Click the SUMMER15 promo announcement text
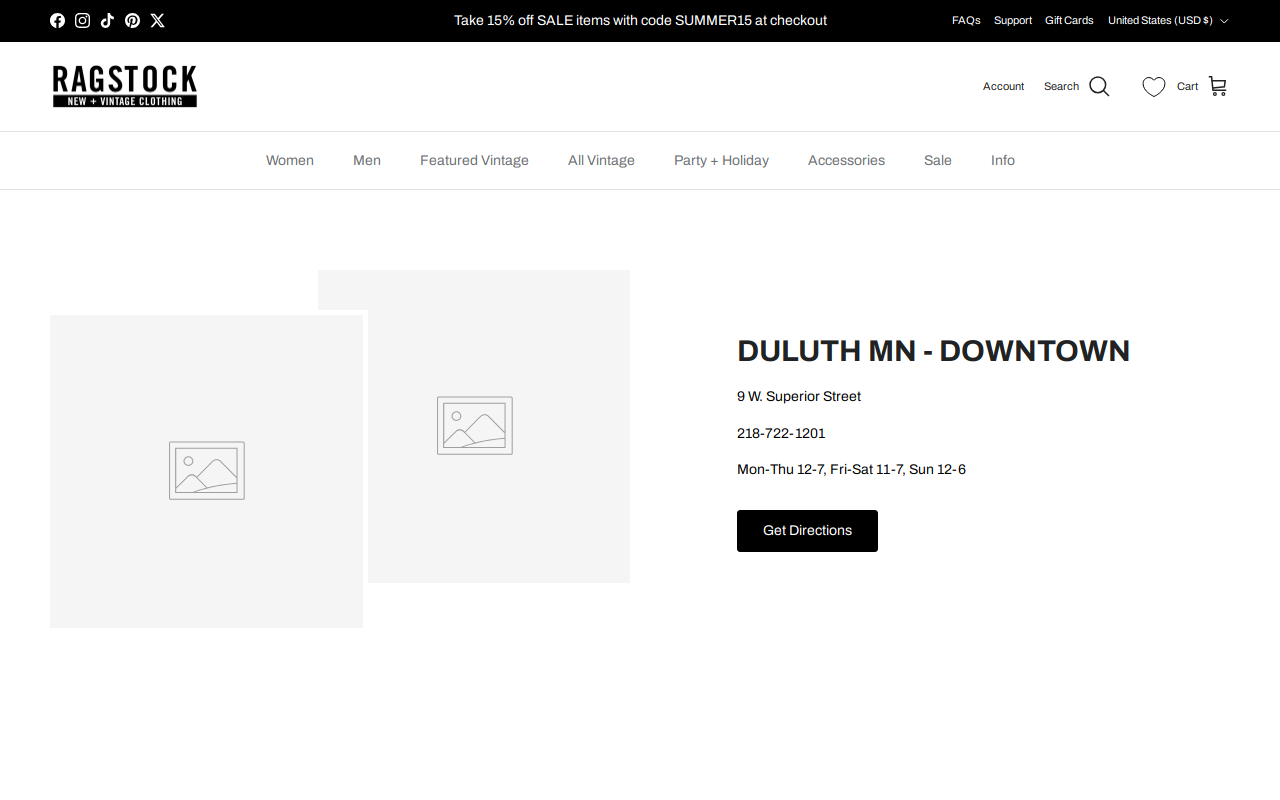Screen dimensions: 1280x800 coord(640,20)
